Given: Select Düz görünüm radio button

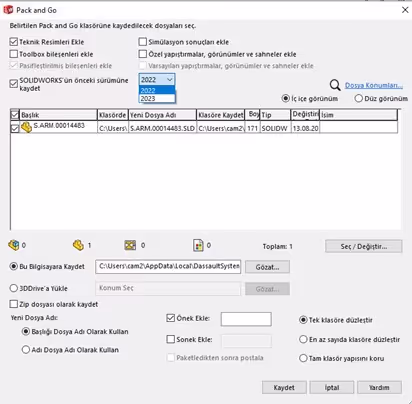Looking at the screenshot, I should tap(359, 99).
